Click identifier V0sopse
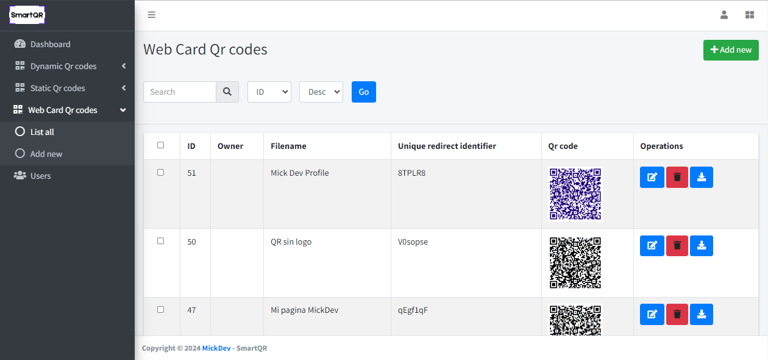This screenshot has height=360, width=768. [x=412, y=241]
